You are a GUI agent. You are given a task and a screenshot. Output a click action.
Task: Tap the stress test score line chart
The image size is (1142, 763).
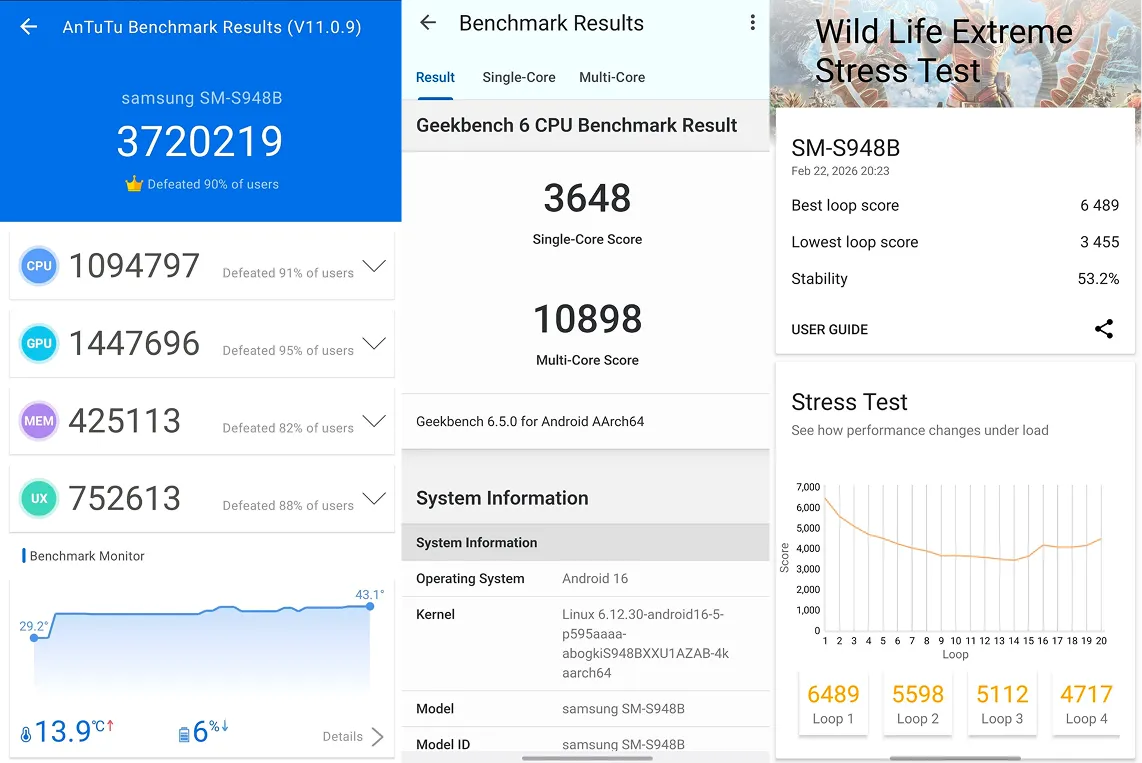tap(961, 559)
